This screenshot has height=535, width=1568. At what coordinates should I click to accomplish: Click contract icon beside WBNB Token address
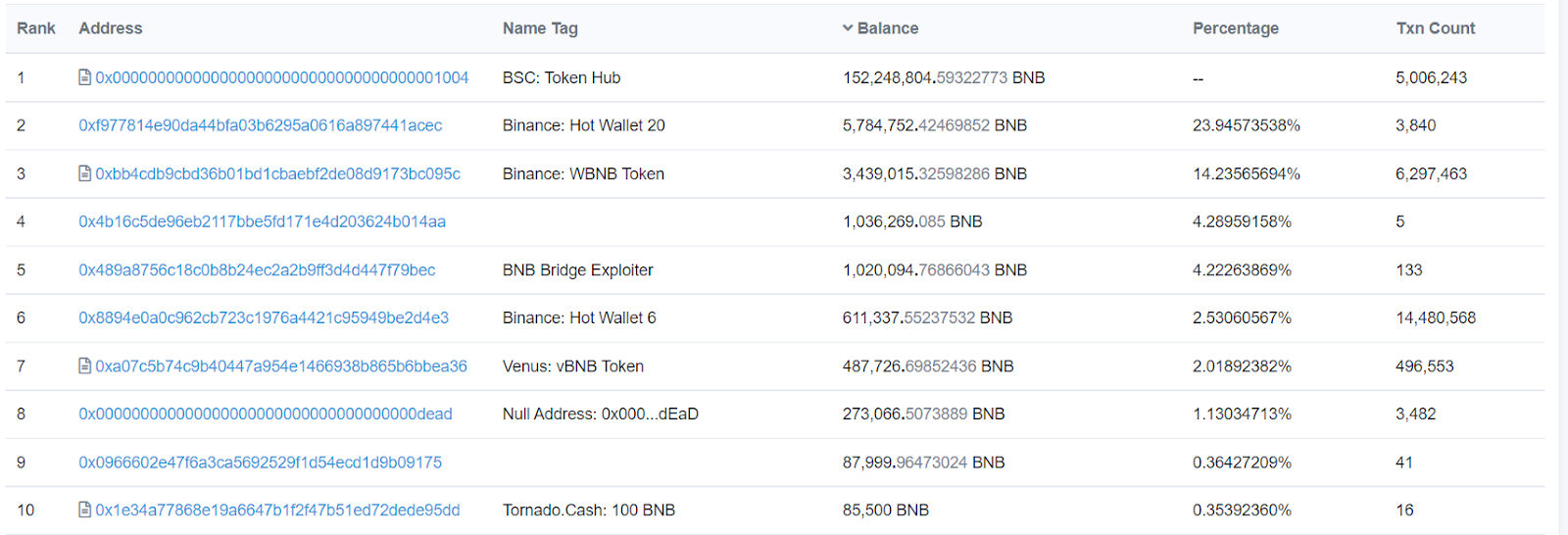85,173
